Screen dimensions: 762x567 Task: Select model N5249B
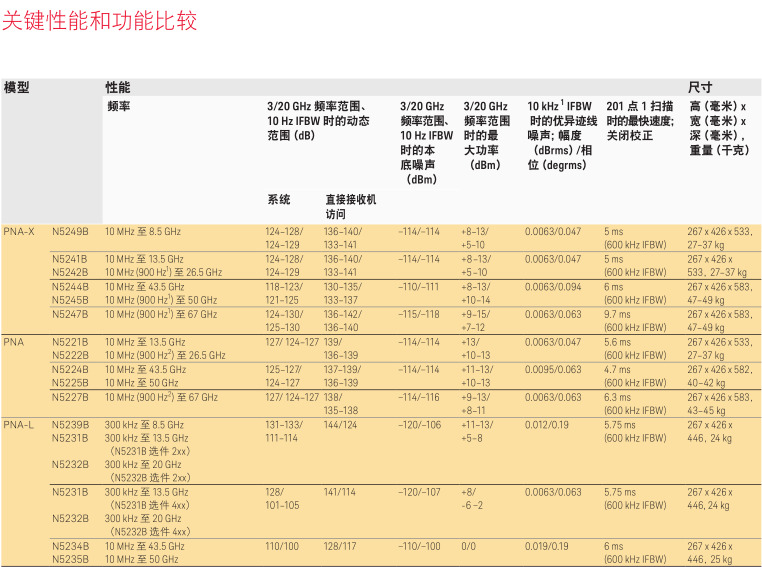coord(70,231)
